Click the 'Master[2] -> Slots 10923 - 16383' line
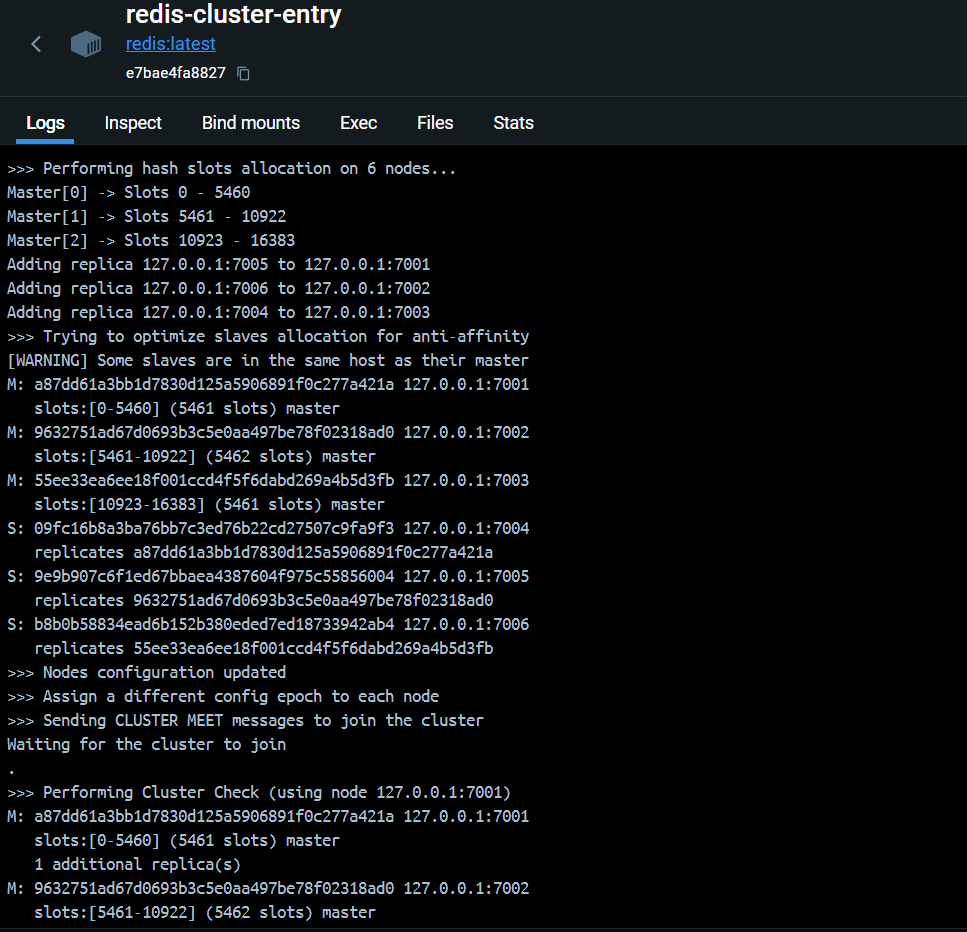The width and height of the screenshot is (967, 932). click(151, 241)
